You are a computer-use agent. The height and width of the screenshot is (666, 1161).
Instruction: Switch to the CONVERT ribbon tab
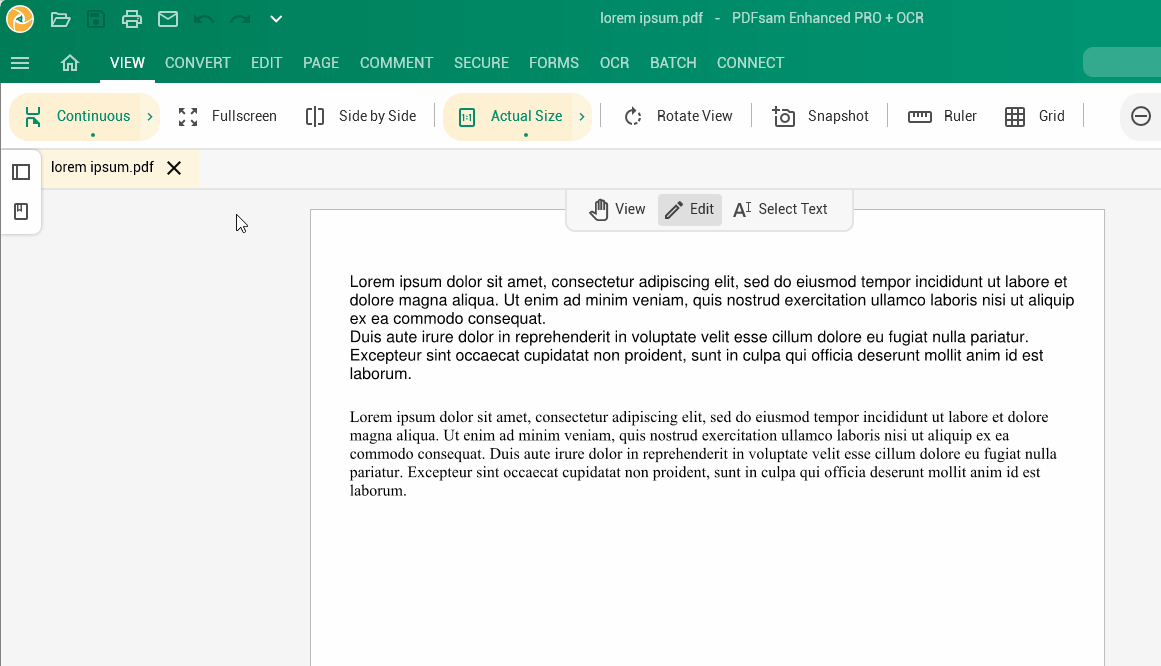pyautogui.click(x=198, y=63)
